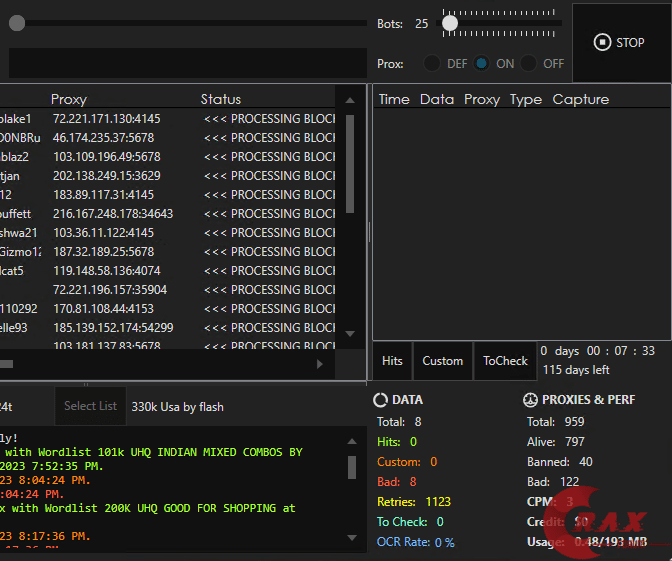Image resolution: width=672 pixels, height=561 pixels.
Task: Select row with proxy 216.167.248.178:34643
Action: [x=167, y=213]
